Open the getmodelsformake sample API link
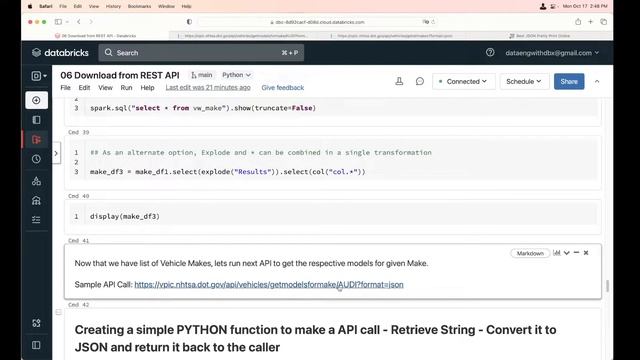The height and width of the screenshot is (360, 640). point(269,284)
